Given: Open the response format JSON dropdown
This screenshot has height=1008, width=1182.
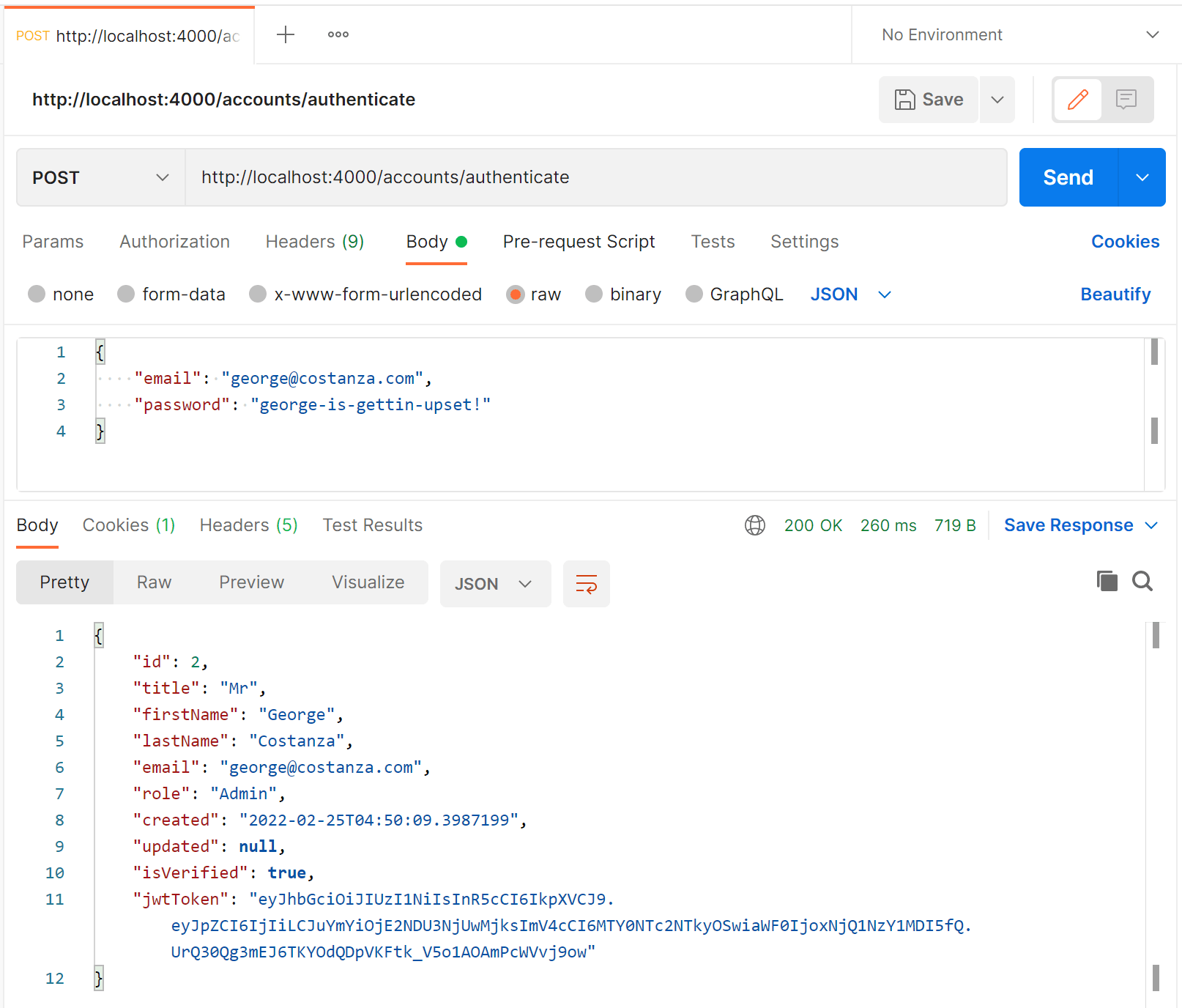Looking at the screenshot, I should pos(496,584).
